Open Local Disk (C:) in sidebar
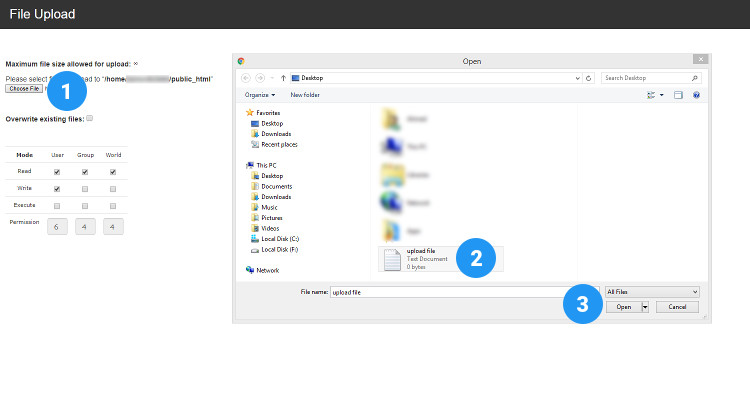750x400 pixels. click(275, 239)
